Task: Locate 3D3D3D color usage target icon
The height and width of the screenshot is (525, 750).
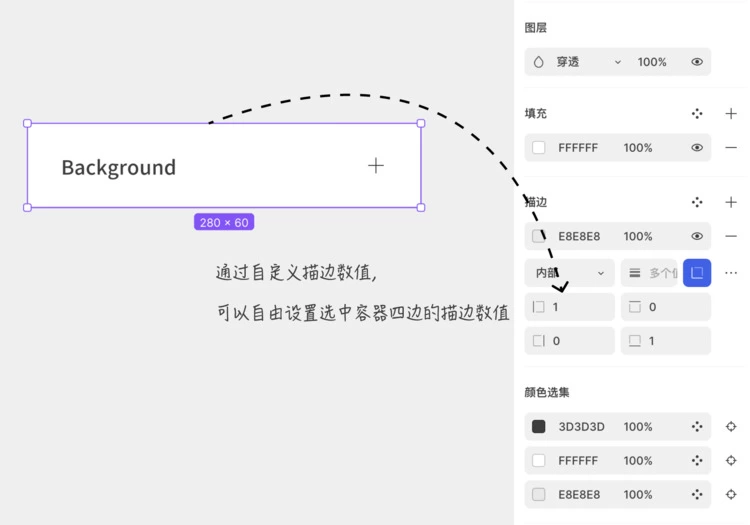Action: [x=731, y=427]
